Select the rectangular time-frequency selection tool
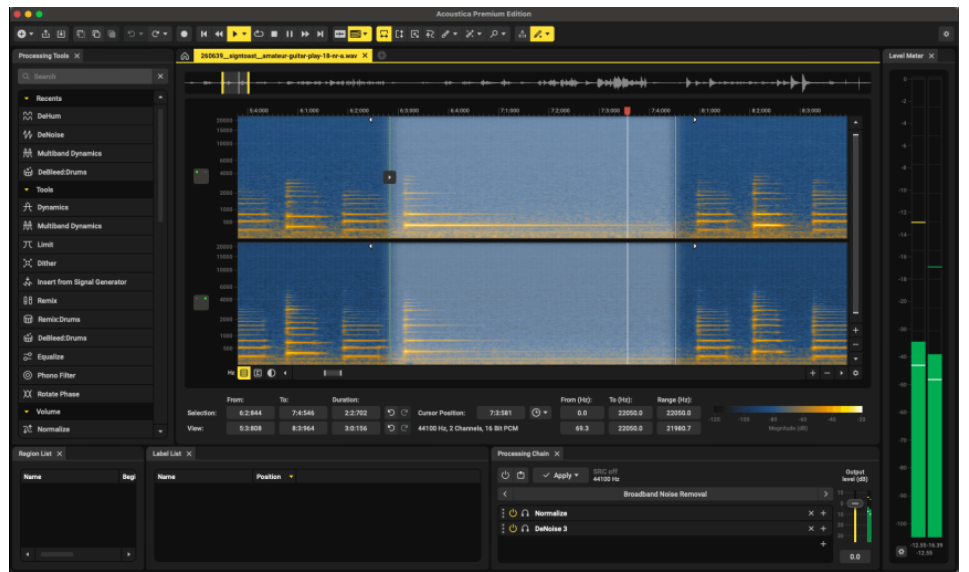This screenshot has height=572, width=969. [x=415, y=34]
